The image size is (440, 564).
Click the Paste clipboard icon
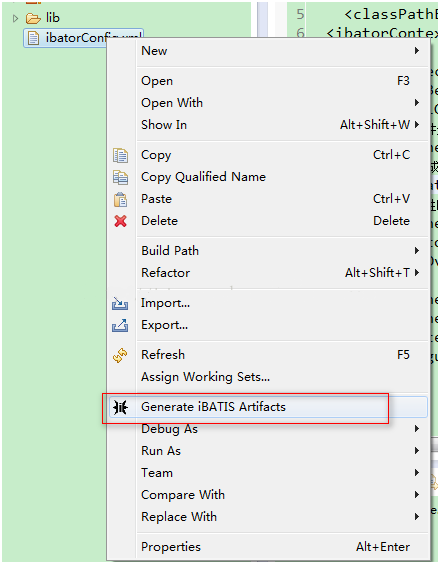(x=120, y=200)
